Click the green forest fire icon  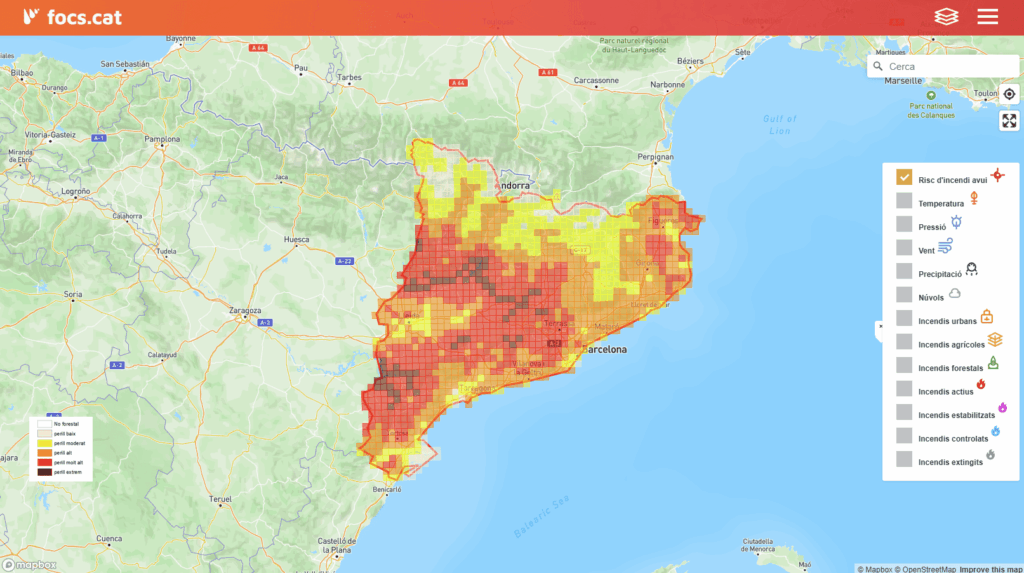click(993, 363)
